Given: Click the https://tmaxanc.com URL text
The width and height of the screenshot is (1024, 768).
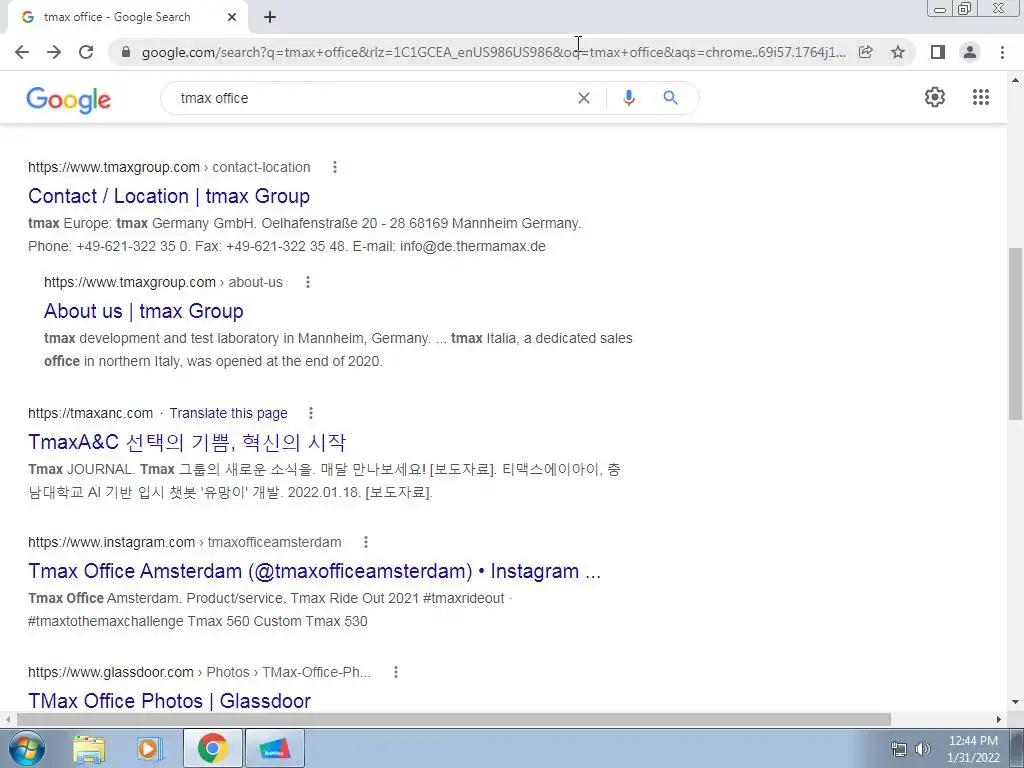Looking at the screenshot, I should pyautogui.click(x=90, y=413).
